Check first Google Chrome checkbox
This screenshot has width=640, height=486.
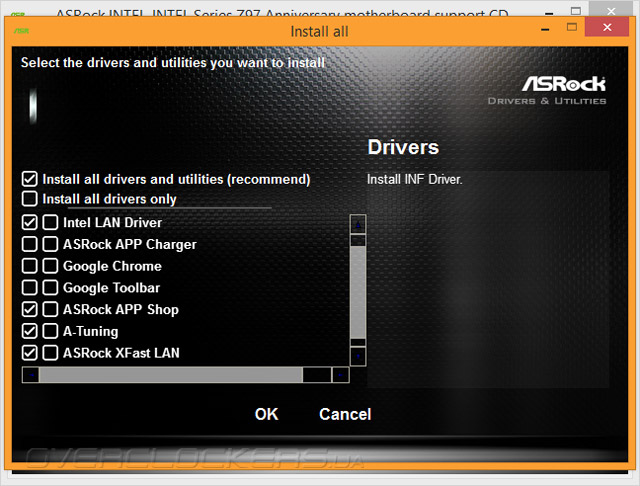(x=30, y=266)
